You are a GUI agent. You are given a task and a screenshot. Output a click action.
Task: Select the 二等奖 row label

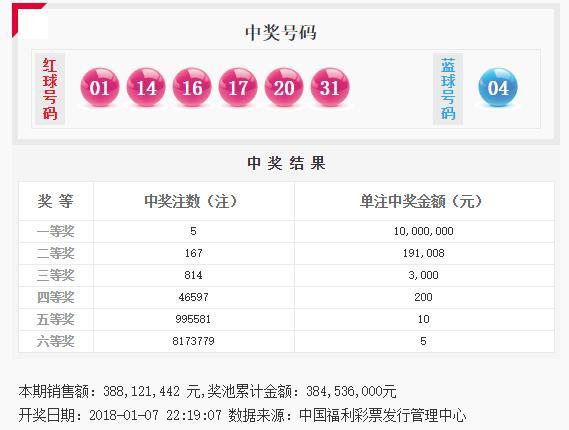pyautogui.click(x=56, y=253)
